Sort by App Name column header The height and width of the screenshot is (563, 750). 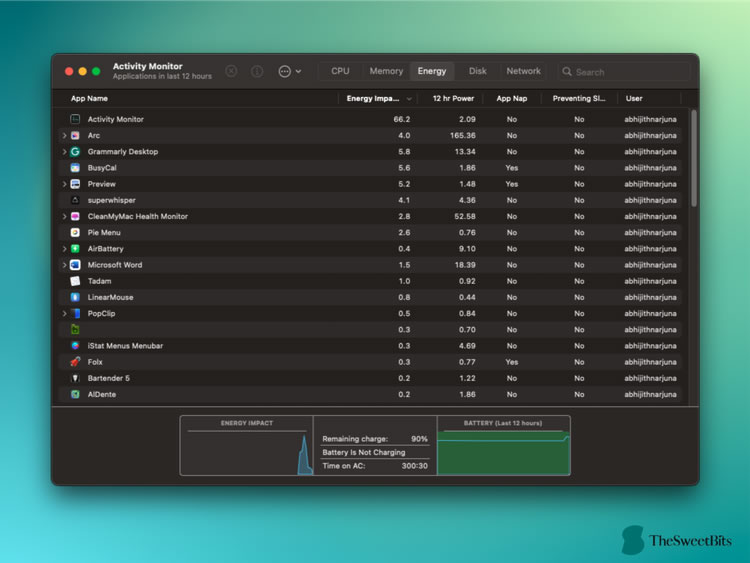pyautogui.click(x=89, y=99)
